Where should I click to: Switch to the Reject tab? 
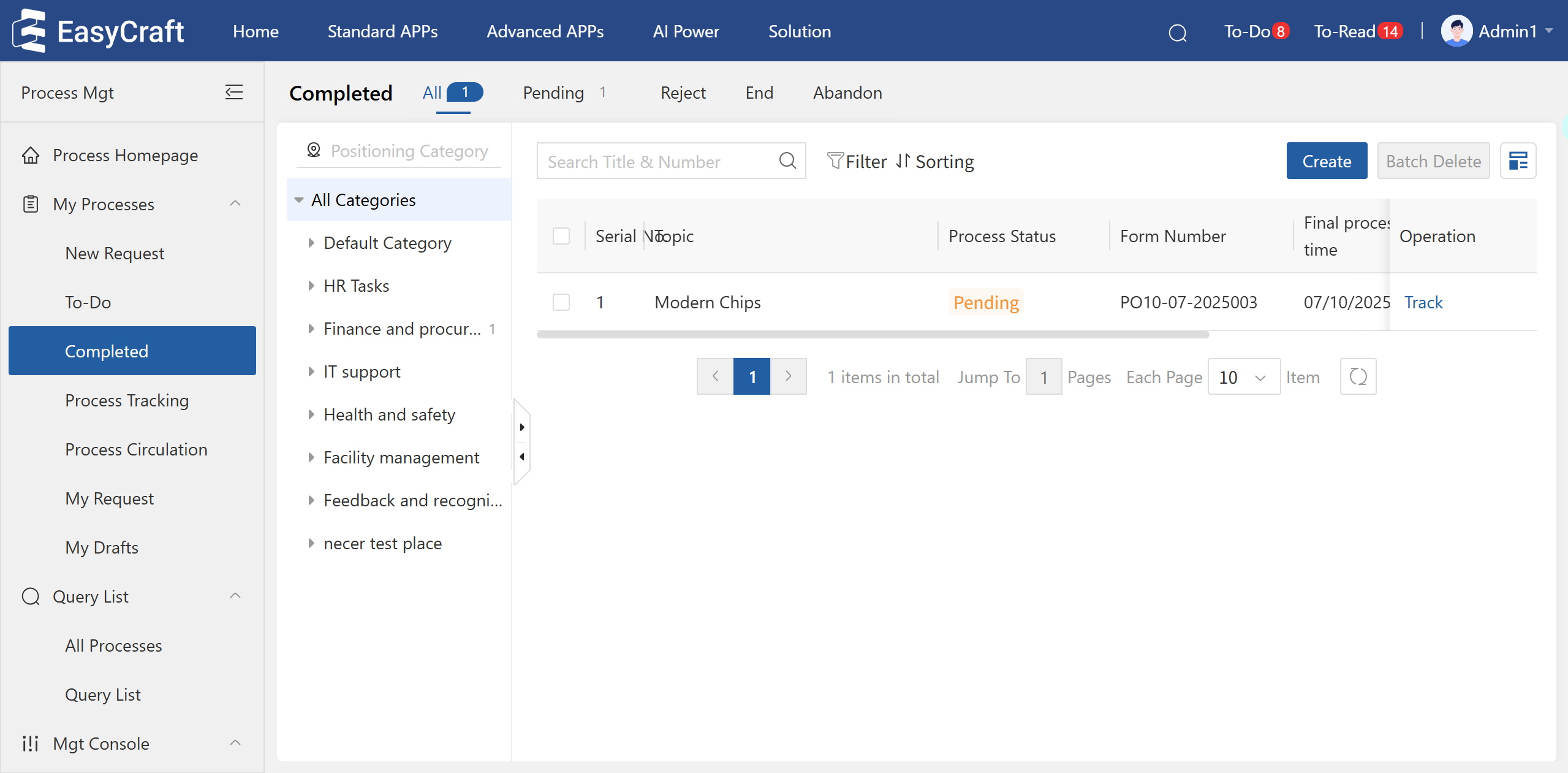click(x=683, y=93)
